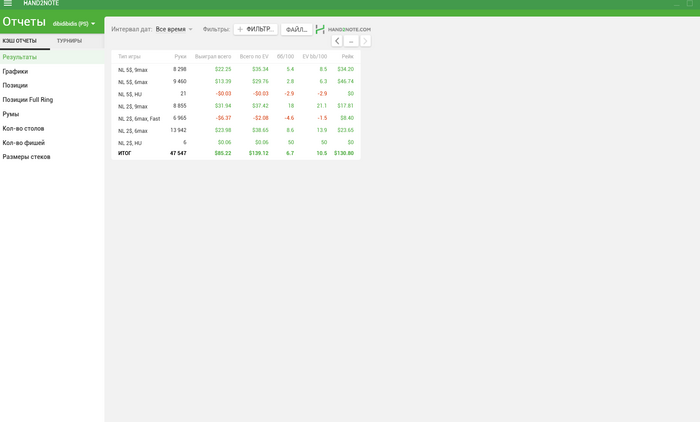
Task: Select the NL 2$, HU row
Action: click(236, 142)
